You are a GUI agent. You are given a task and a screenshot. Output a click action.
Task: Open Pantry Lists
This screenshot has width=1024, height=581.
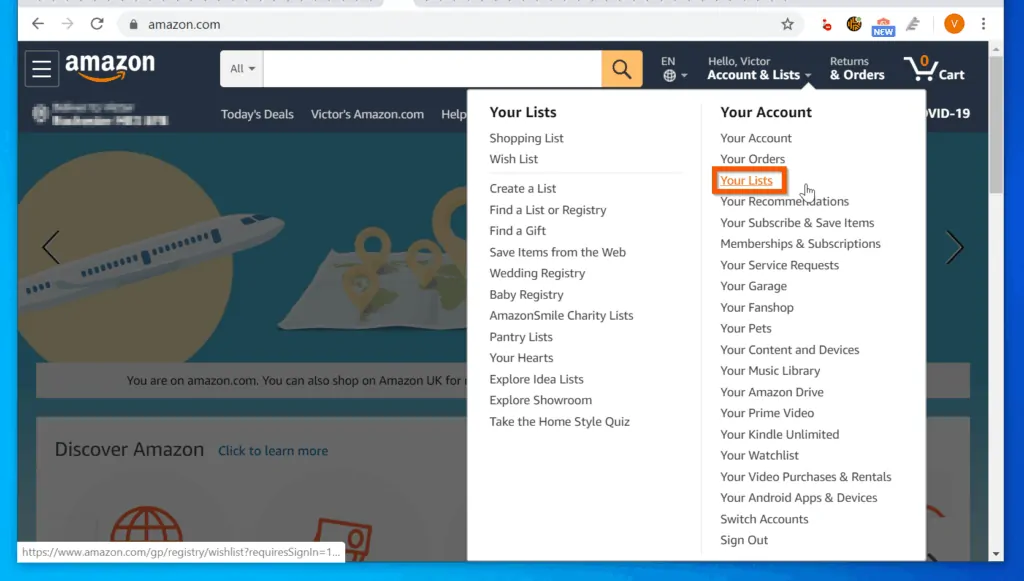point(520,338)
